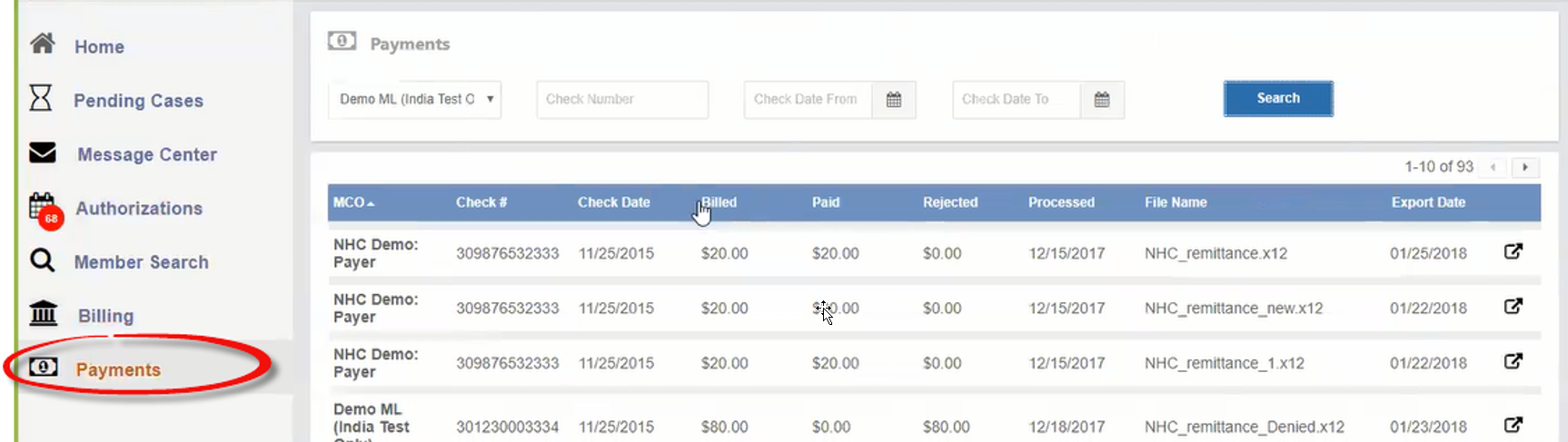Open Payments in the sidebar menu
Screen dimensions: 1568x442
(x=118, y=369)
